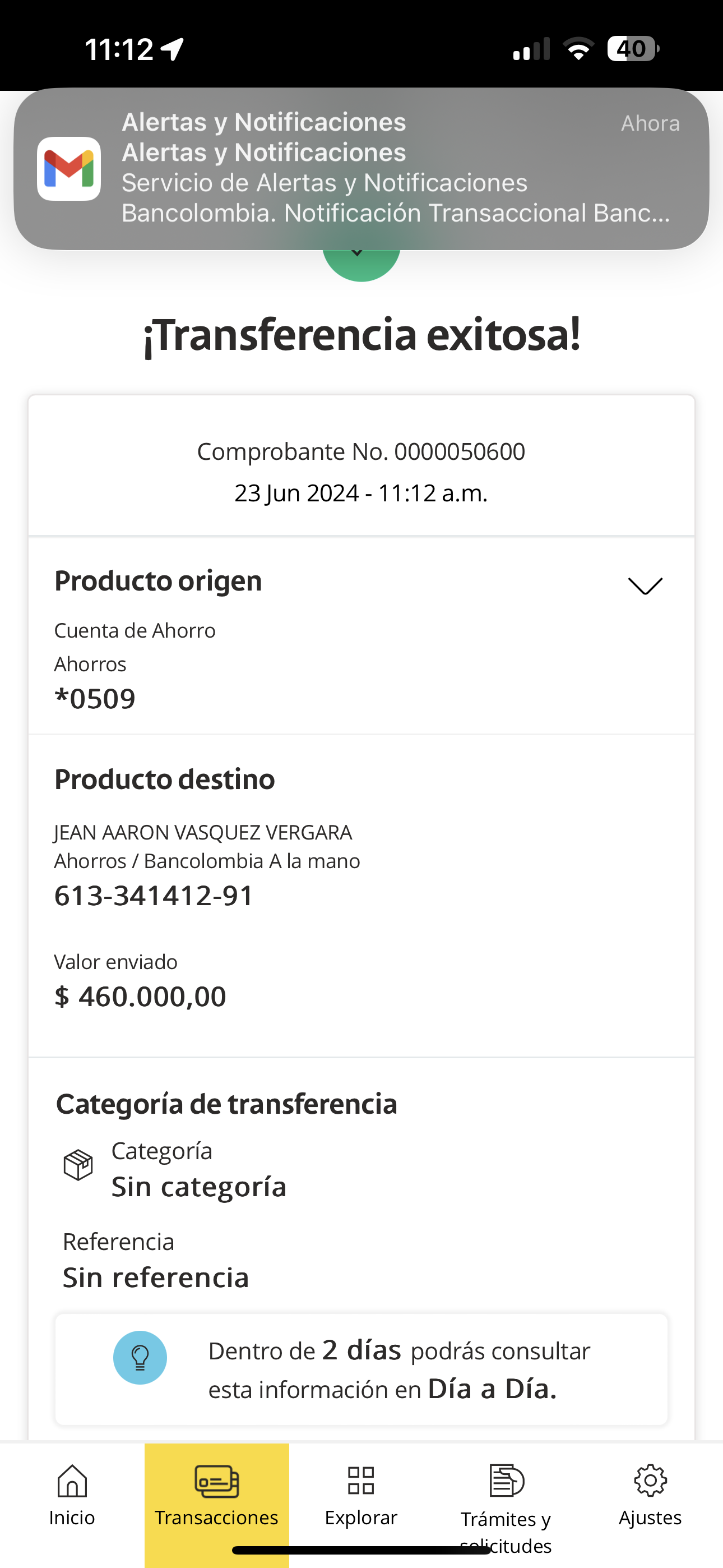Tap the Sin categoría category value

[199, 1186]
